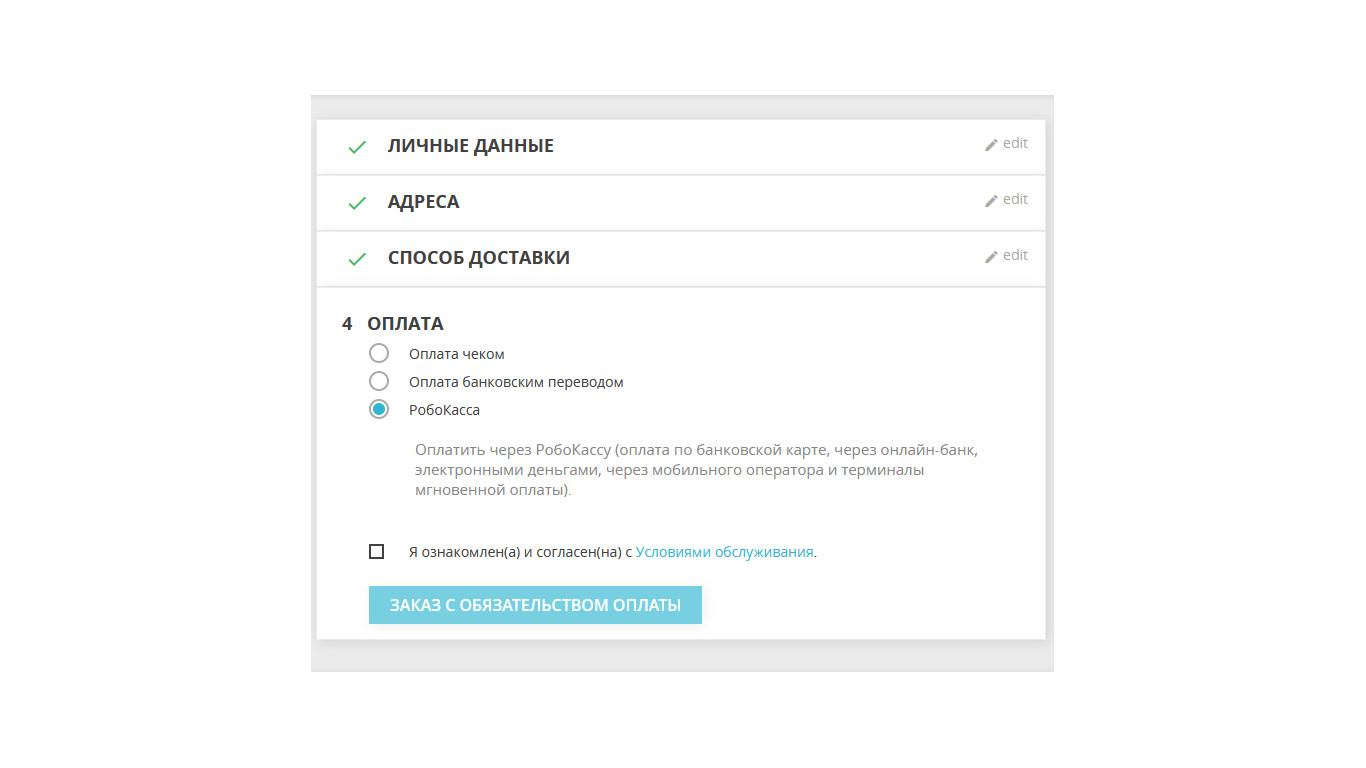Viewport: 1366px width, 768px height.
Task: Click the green checkmark beside АДРЕСА
Action: pyautogui.click(x=357, y=203)
